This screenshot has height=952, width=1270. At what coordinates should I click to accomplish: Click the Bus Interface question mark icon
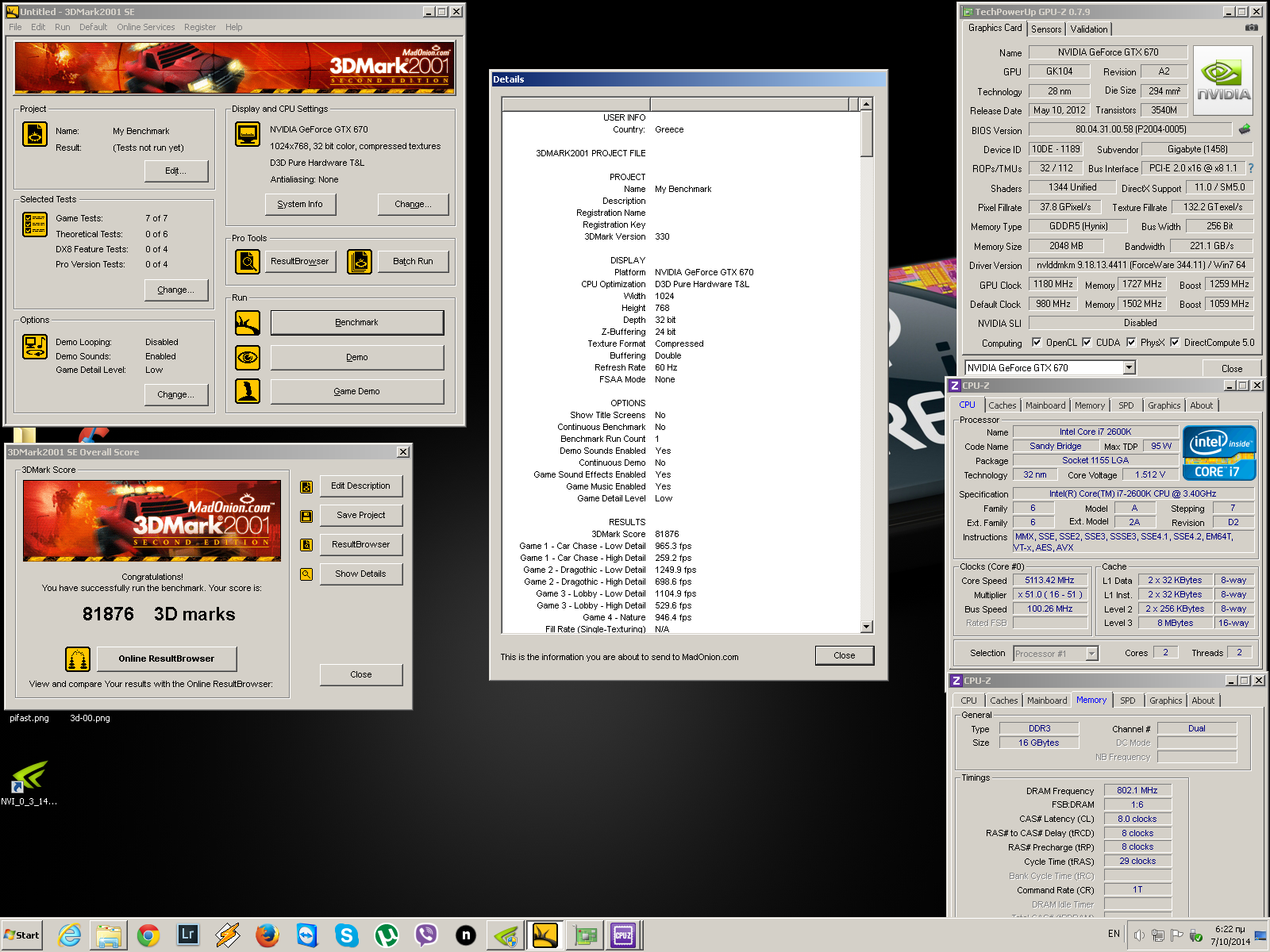pyautogui.click(x=1251, y=168)
